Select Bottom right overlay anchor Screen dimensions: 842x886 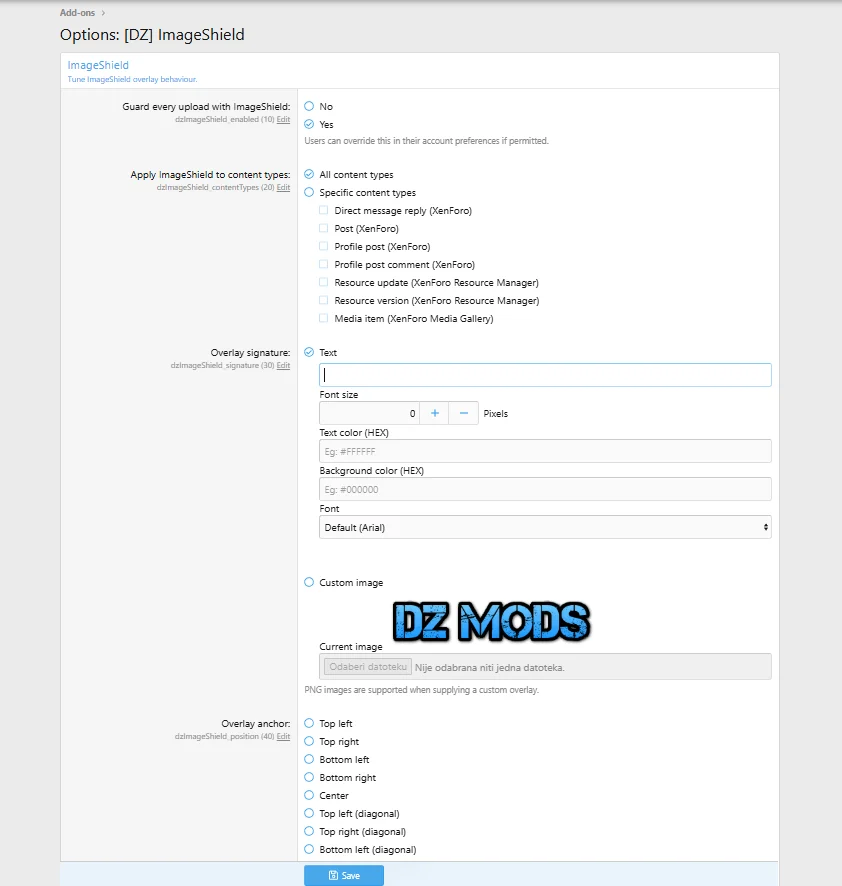[x=310, y=778]
